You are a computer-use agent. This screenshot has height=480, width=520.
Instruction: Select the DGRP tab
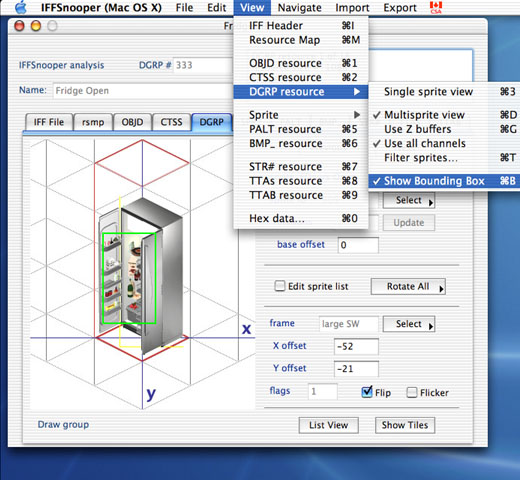click(x=212, y=122)
